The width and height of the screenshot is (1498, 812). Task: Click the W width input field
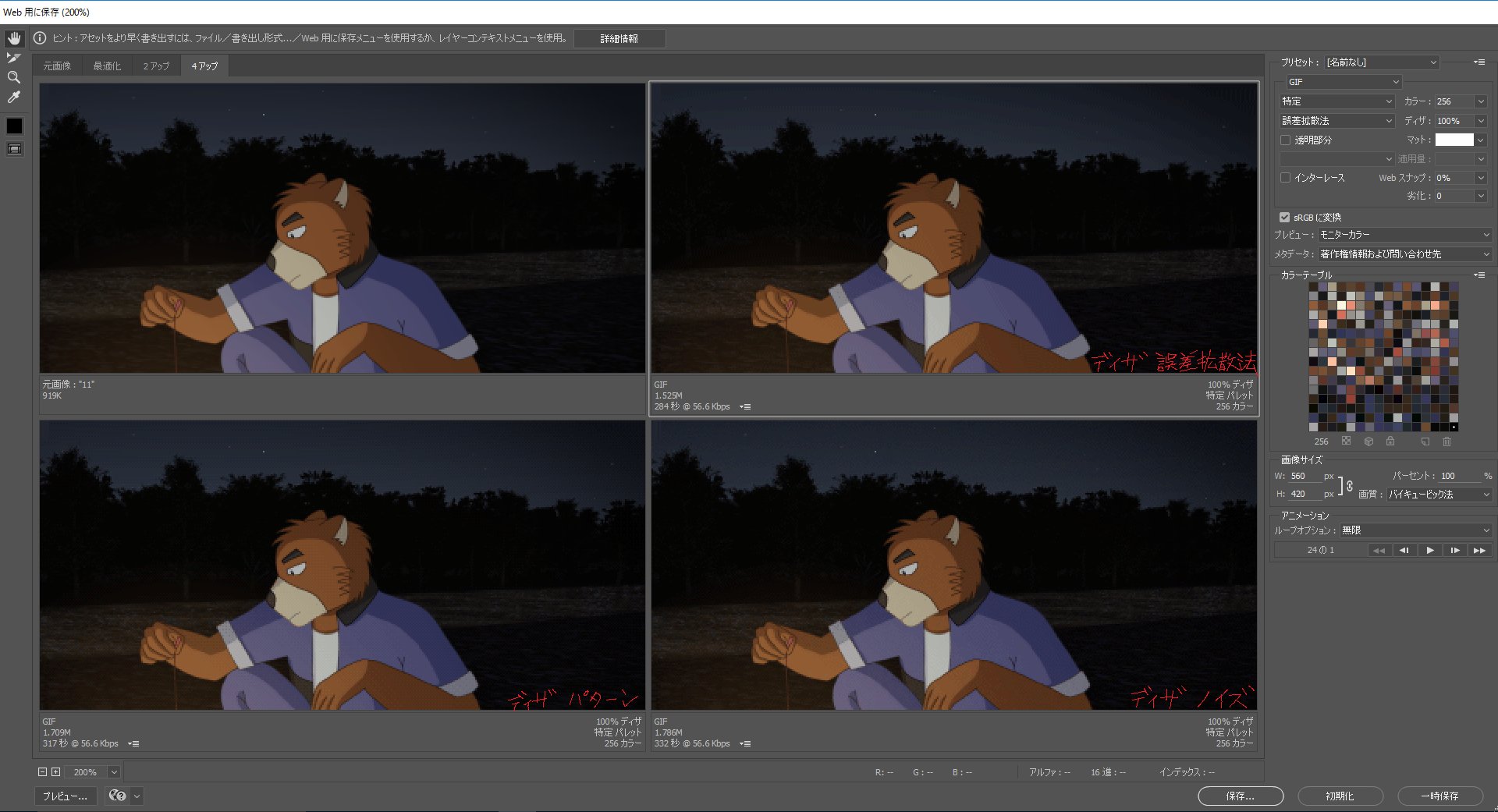click(x=1305, y=476)
